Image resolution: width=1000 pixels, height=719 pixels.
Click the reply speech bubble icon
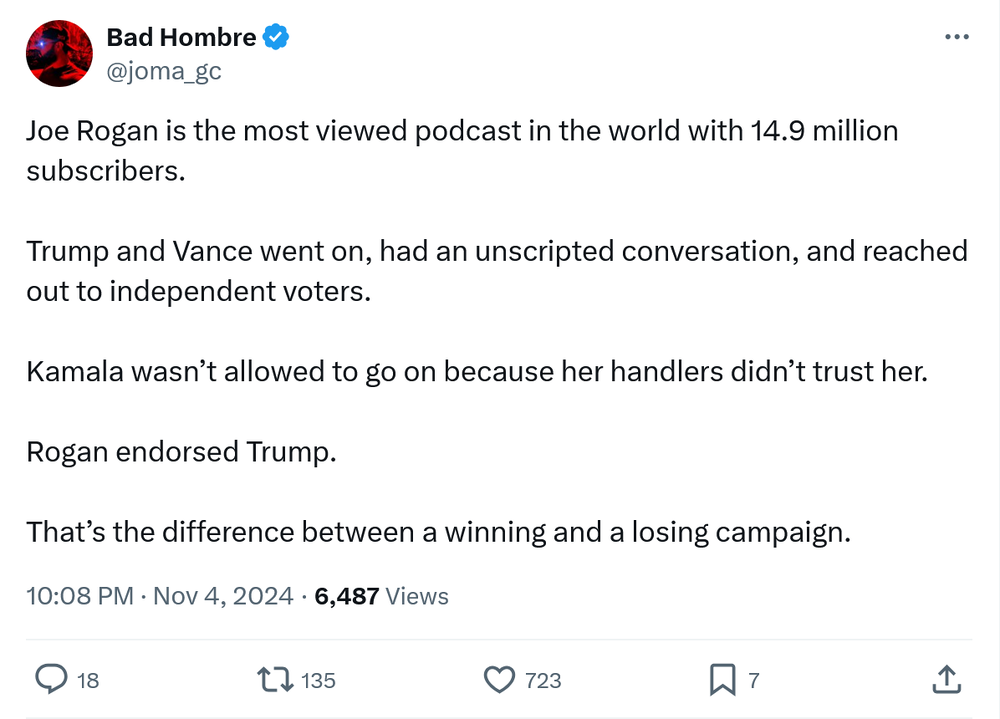pyautogui.click(x=51, y=680)
